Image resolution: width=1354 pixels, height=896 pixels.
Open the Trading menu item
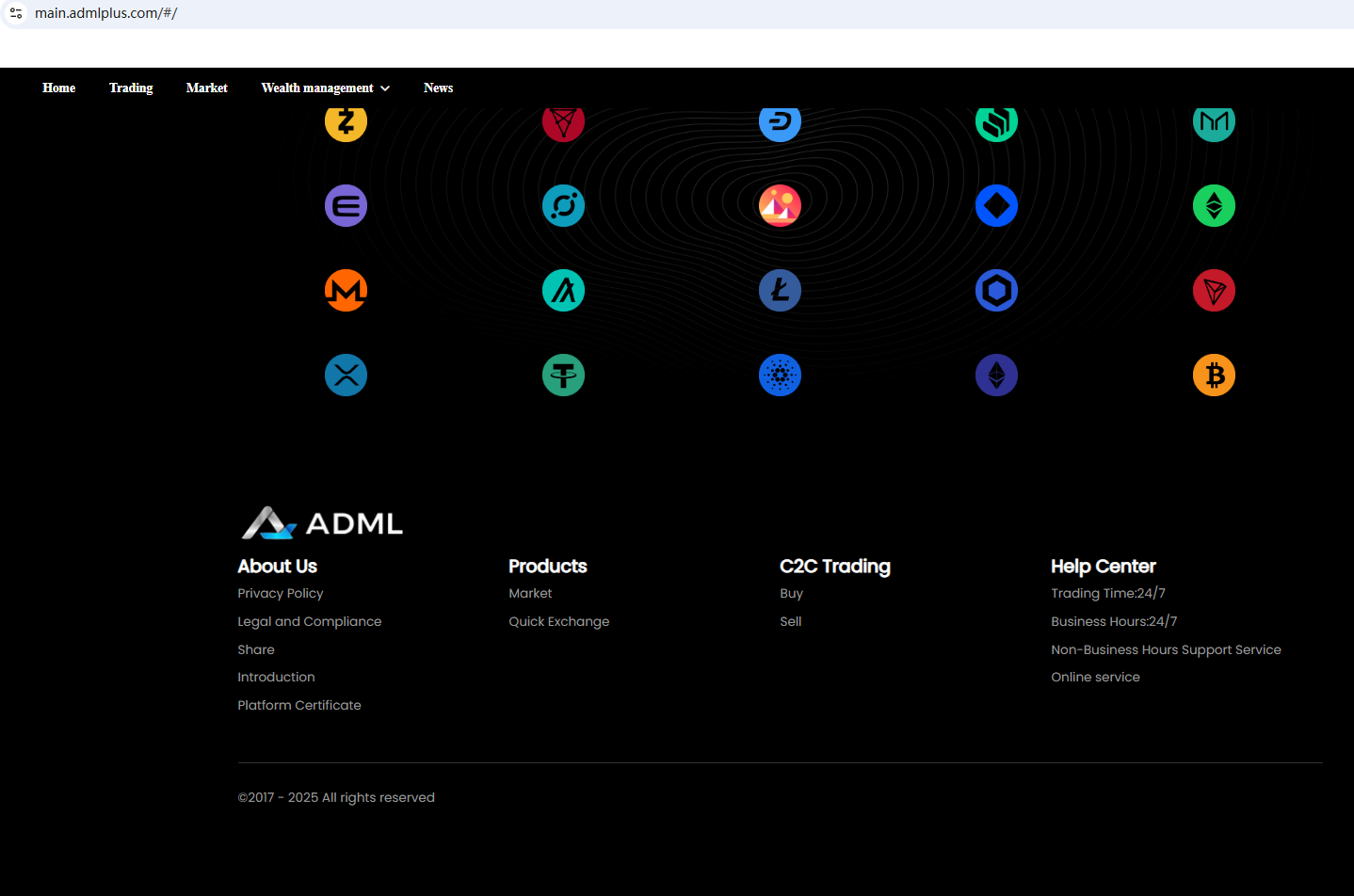point(131,88)
